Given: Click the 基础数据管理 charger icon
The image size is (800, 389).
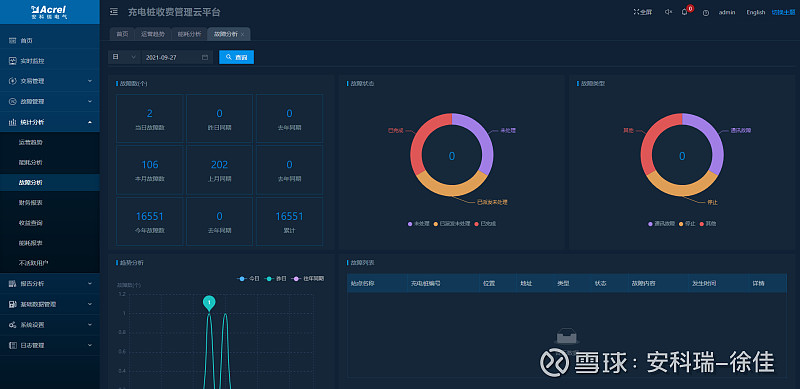Looking at the screenshot, I should tap(13, 304).
